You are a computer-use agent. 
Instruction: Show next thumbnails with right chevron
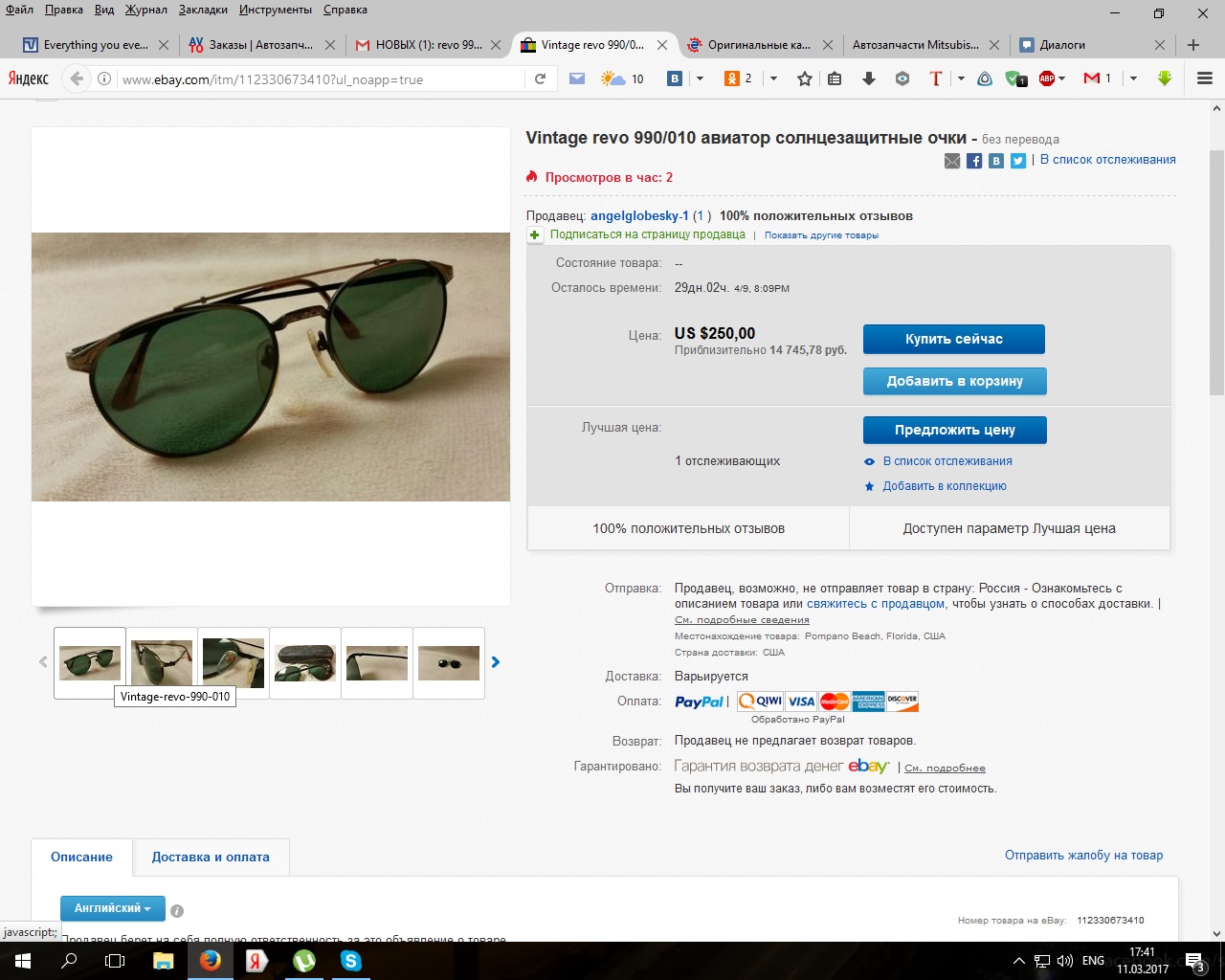coord(496,662)
